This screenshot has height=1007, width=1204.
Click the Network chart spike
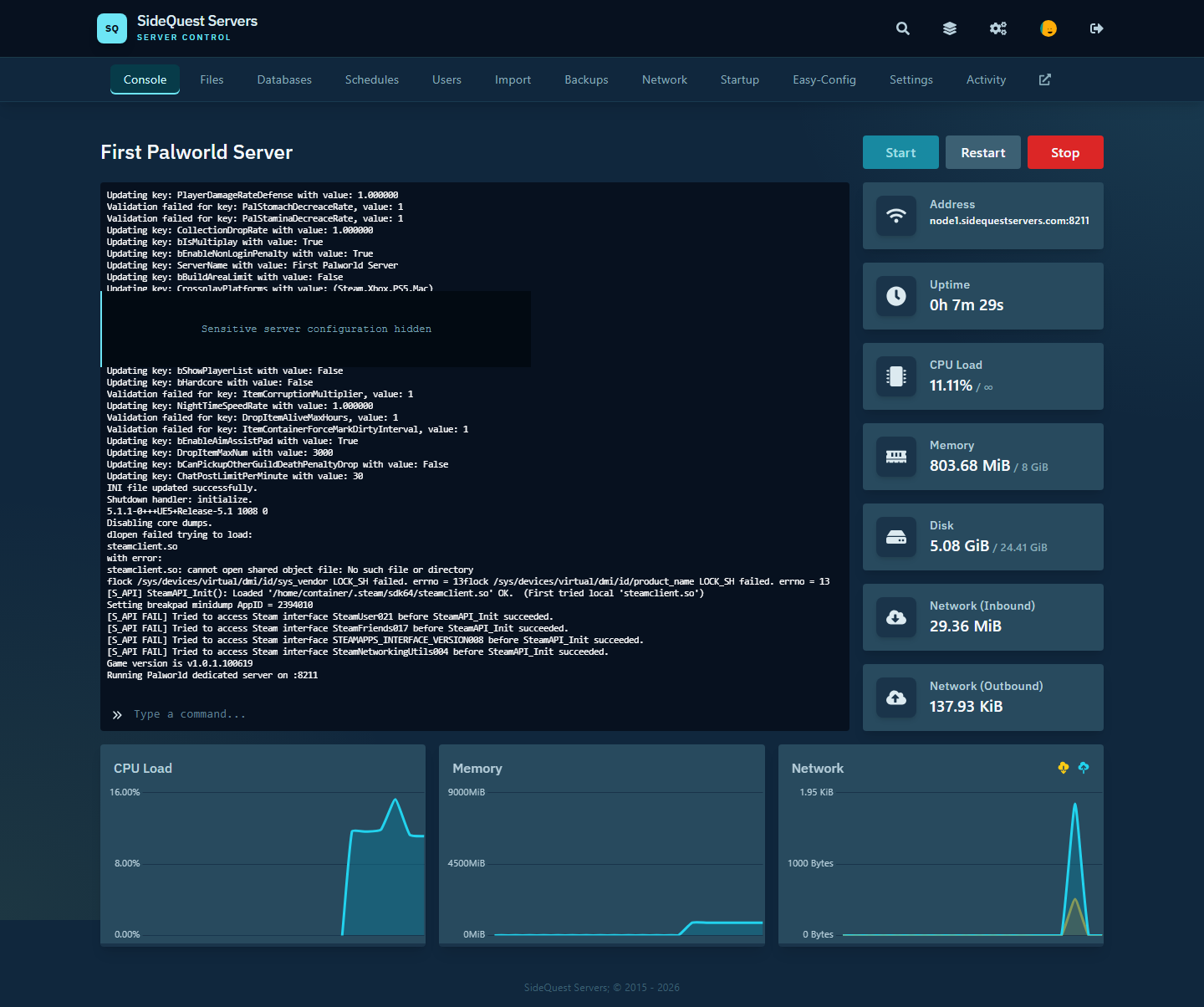[x=1075, y=868]
